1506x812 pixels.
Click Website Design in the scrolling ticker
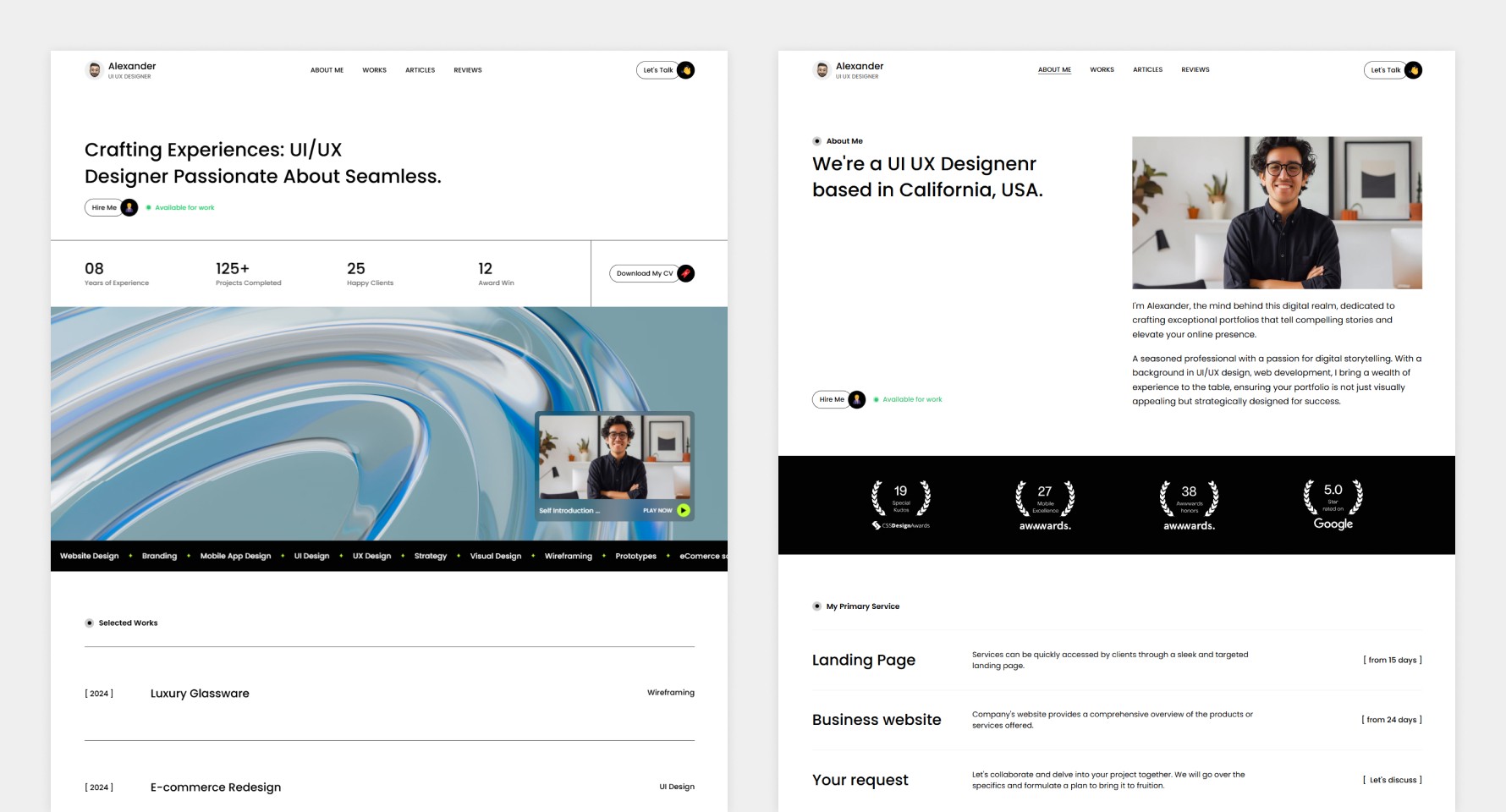[90, 556]
